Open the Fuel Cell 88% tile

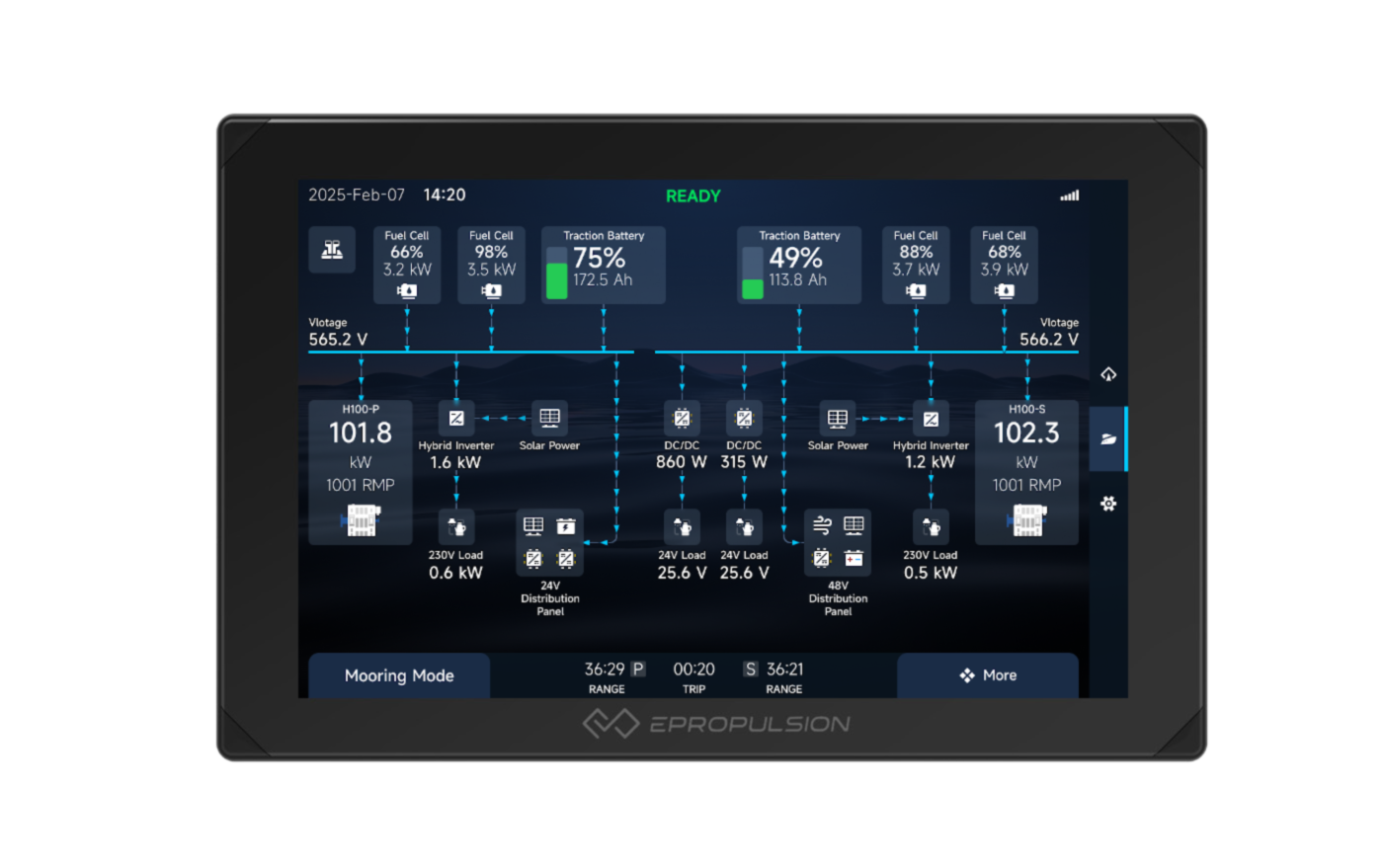point(916,265)
